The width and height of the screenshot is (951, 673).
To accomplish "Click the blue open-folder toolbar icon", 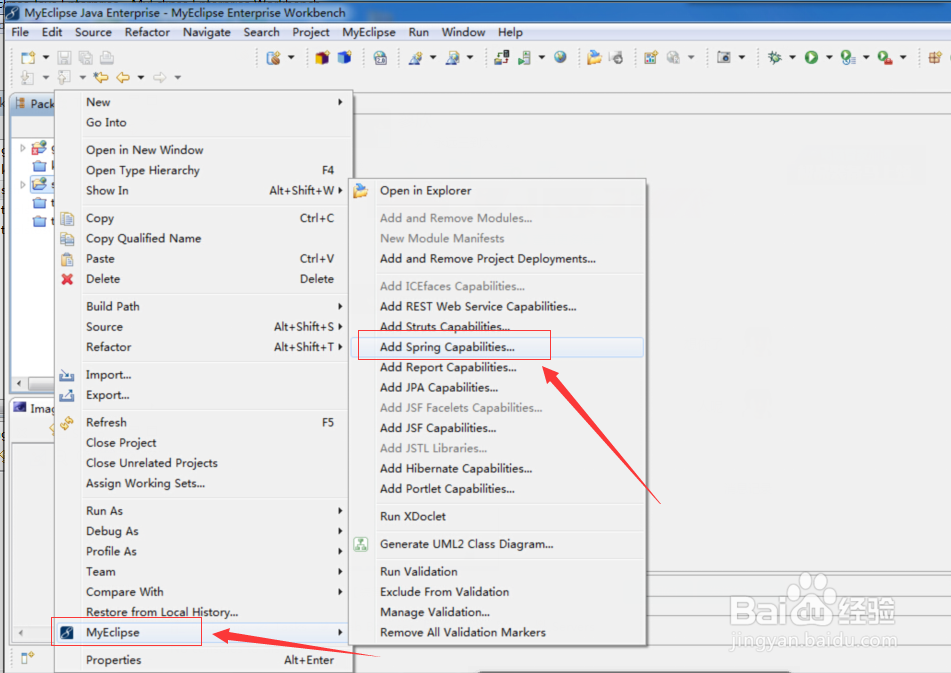I will pos(594,58).
